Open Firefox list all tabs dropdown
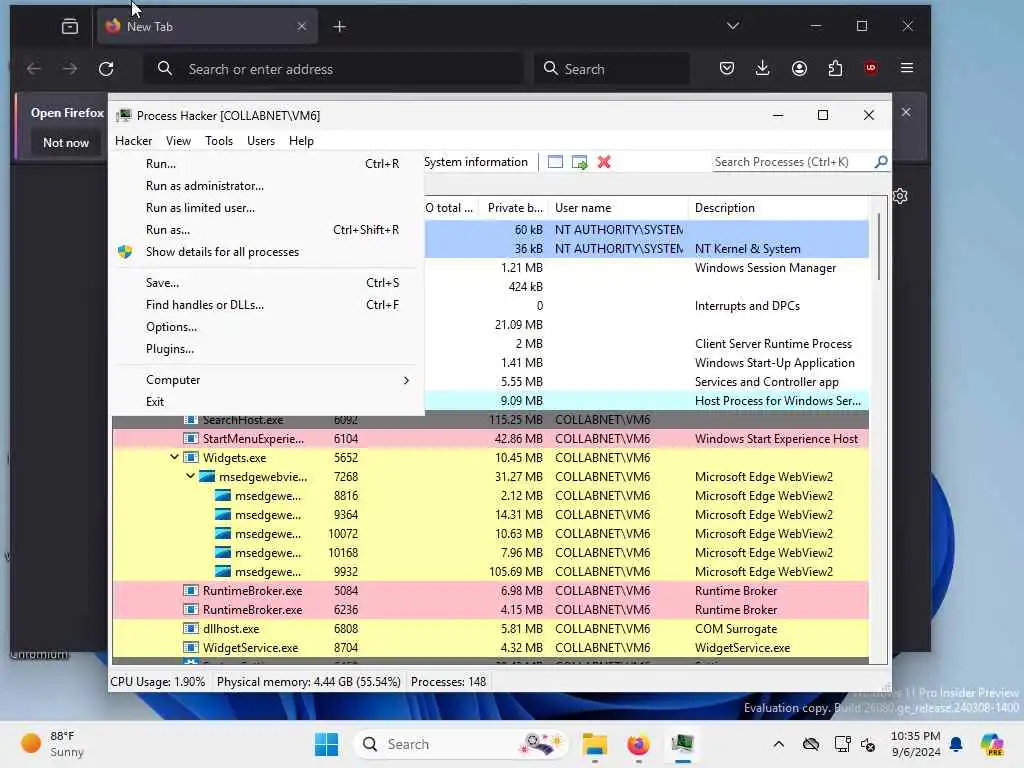The height and width of the screenshot is (768, 1024). [x=733, y=26]
